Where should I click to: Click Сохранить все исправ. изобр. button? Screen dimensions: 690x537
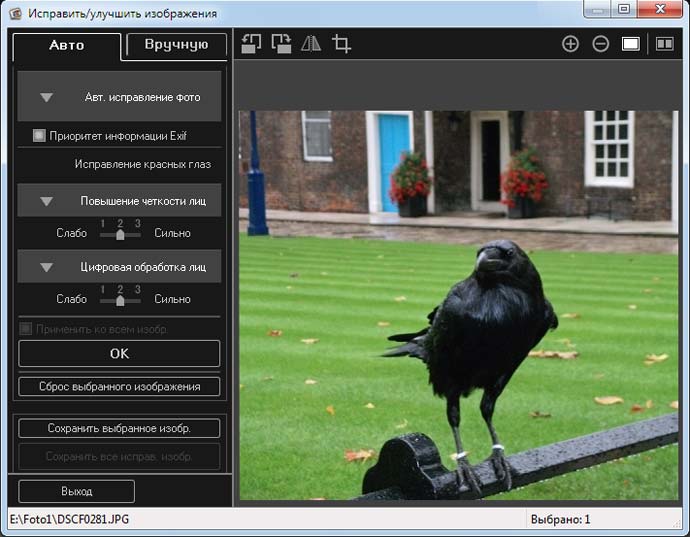click(x=119, y=456)
